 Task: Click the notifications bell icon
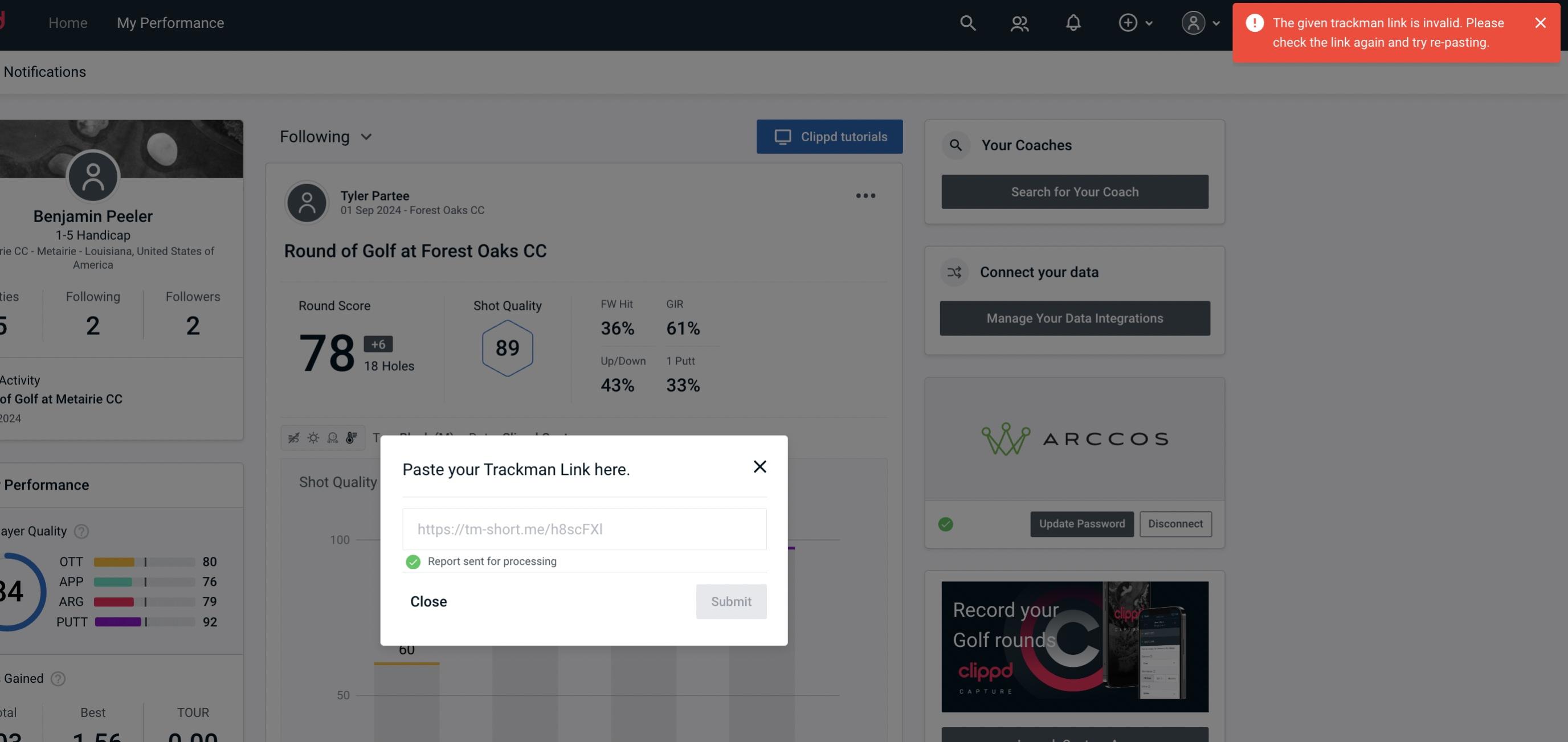point(1073,22)
